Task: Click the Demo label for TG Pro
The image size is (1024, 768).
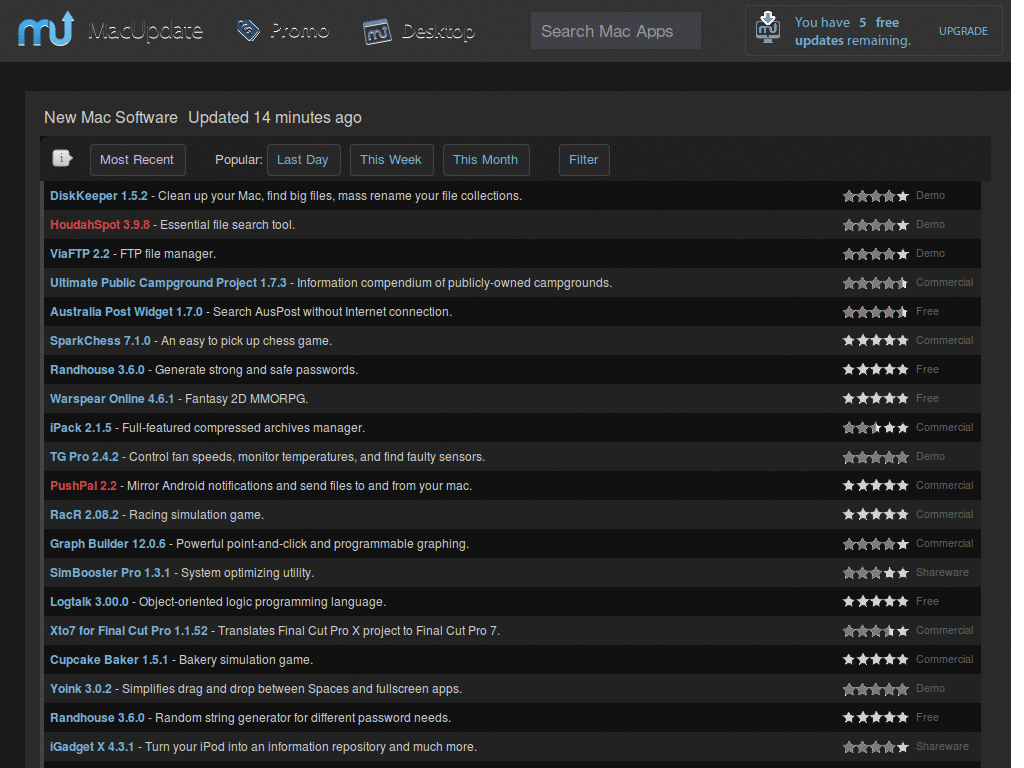Action: 930,456
